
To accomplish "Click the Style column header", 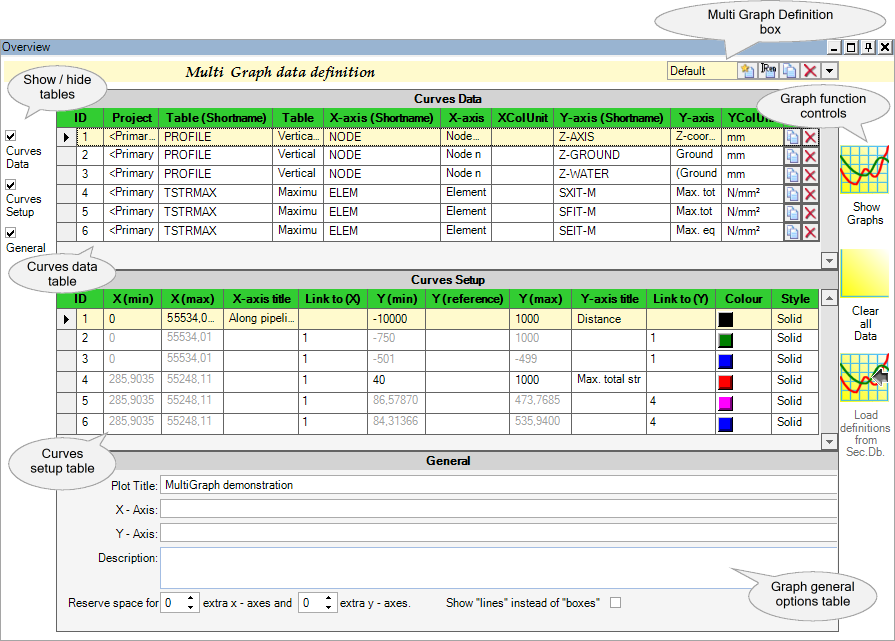I will pos(795,299).
